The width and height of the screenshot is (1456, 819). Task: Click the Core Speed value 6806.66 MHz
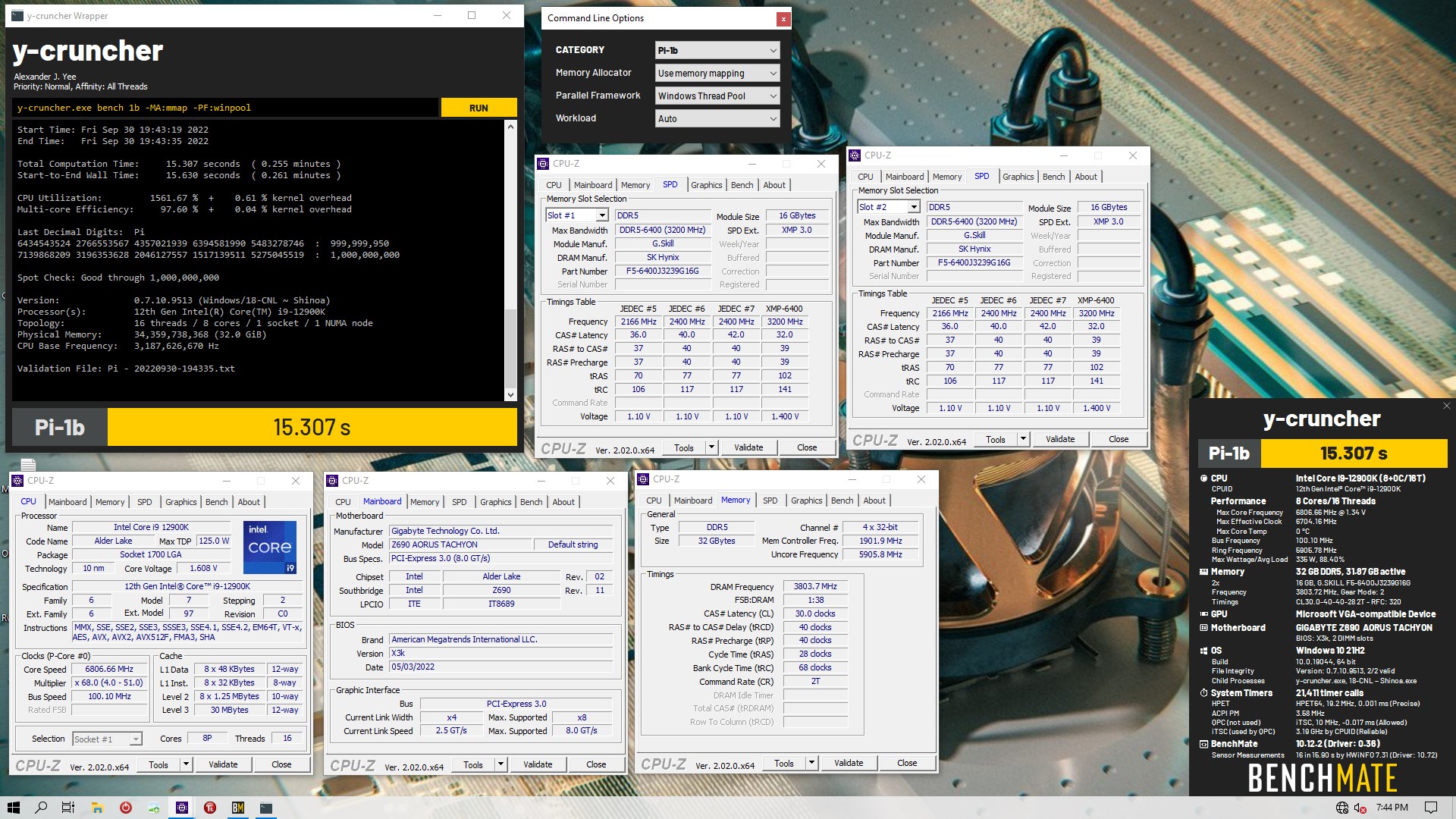click(109, 670)
